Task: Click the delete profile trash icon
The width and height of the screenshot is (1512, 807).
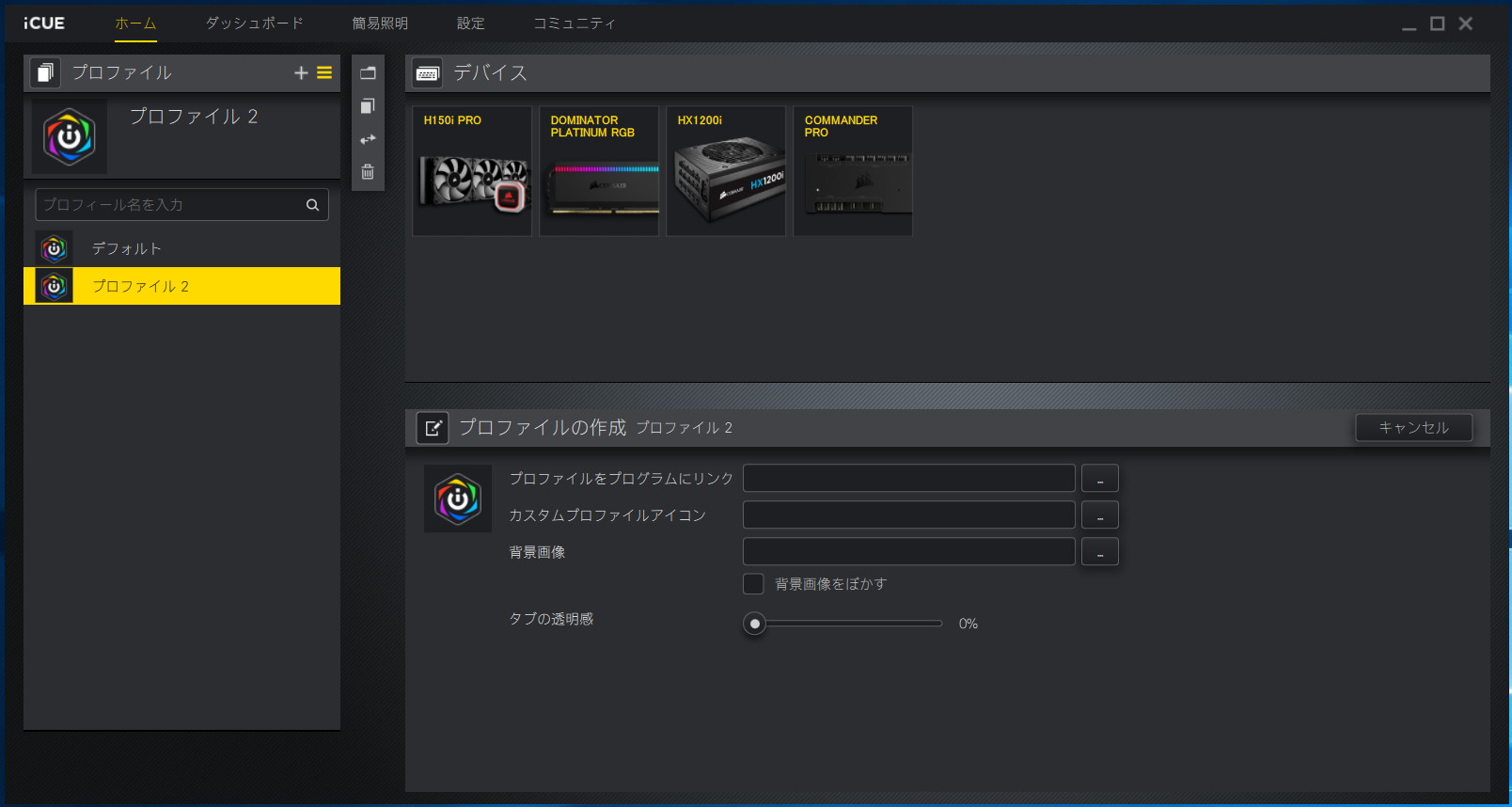Action: point(368,172)
